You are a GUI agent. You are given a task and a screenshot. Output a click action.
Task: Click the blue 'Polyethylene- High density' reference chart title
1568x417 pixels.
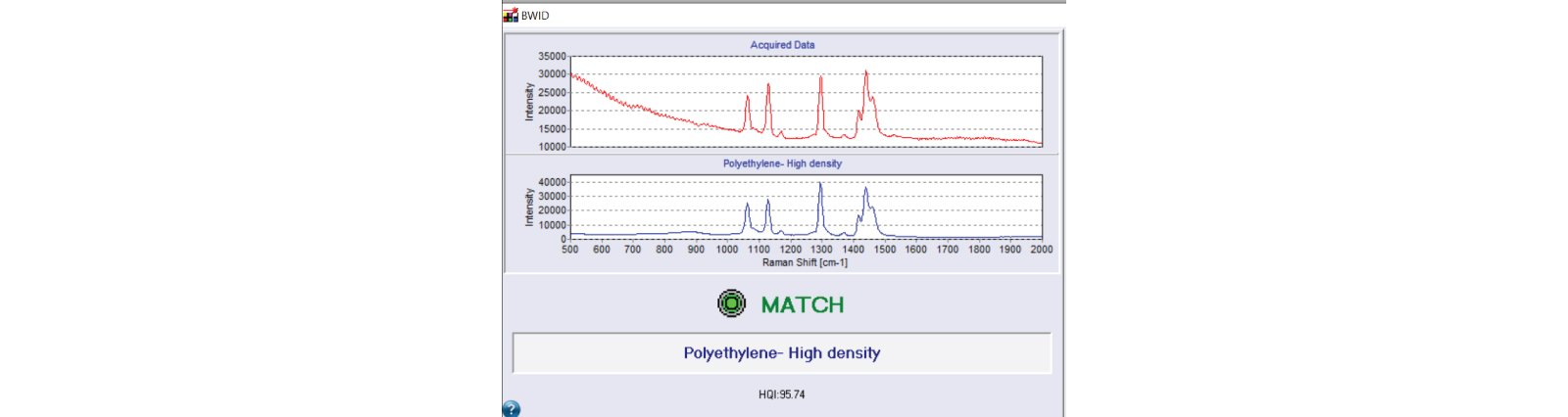point(782,163)
